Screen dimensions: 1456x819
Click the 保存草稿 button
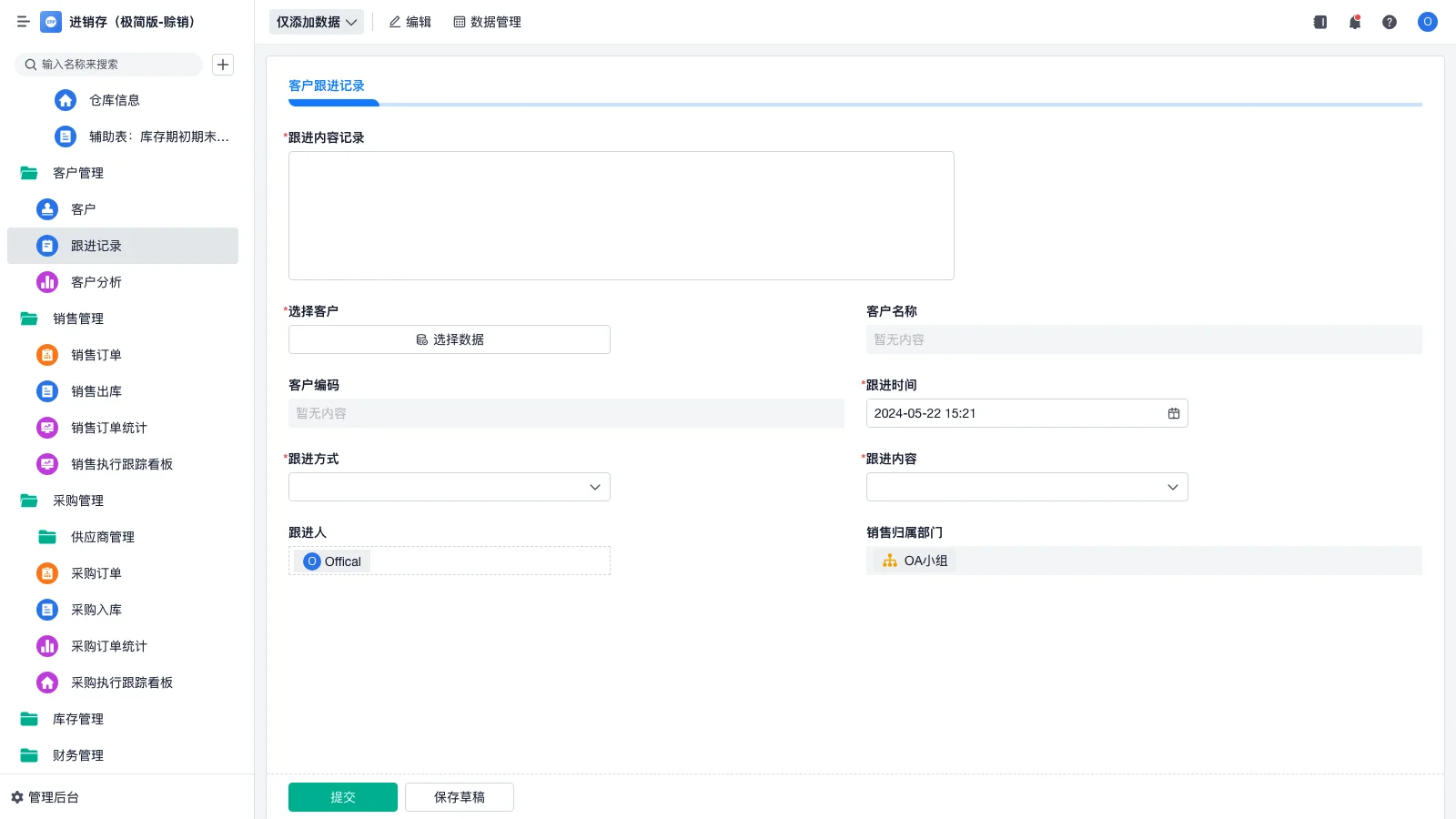point(460,797)
